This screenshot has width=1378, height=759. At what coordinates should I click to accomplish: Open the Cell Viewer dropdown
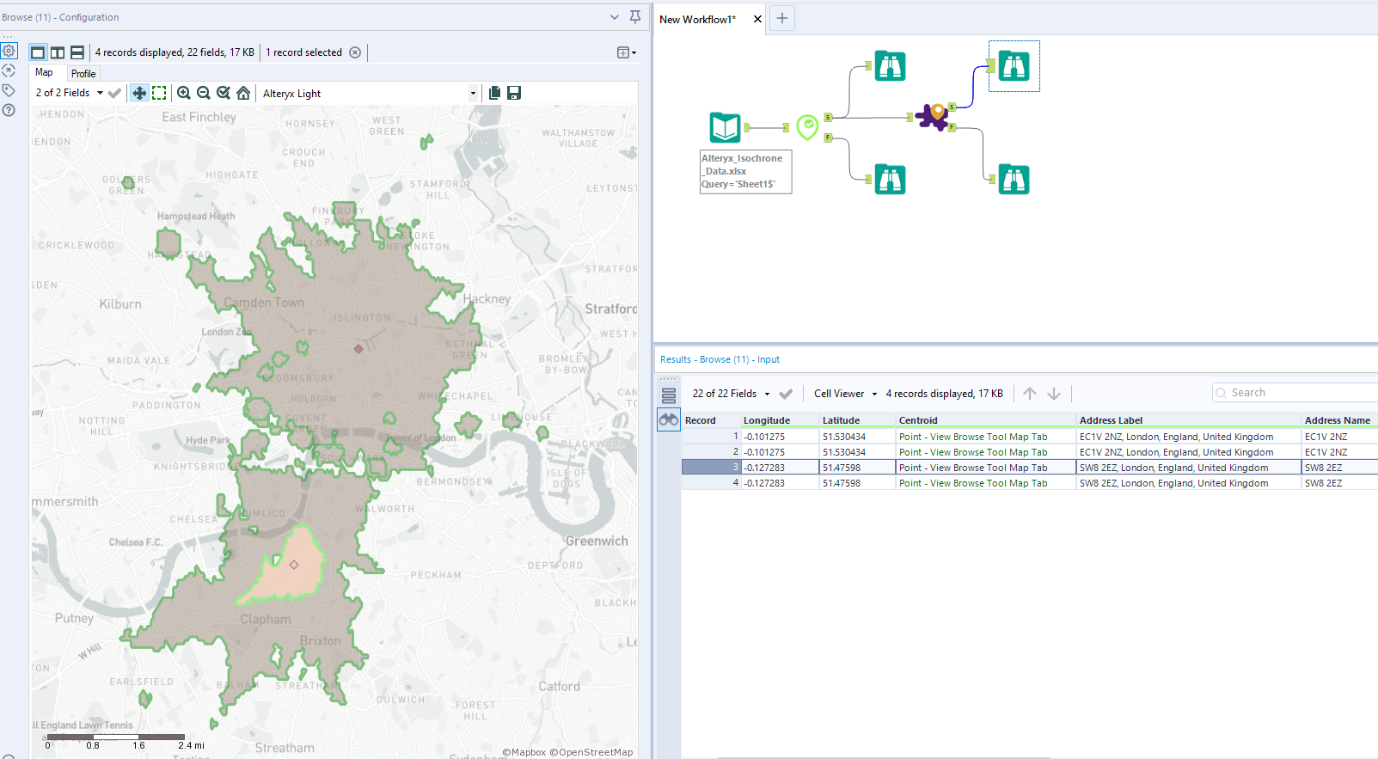click(x=874, y=394)
